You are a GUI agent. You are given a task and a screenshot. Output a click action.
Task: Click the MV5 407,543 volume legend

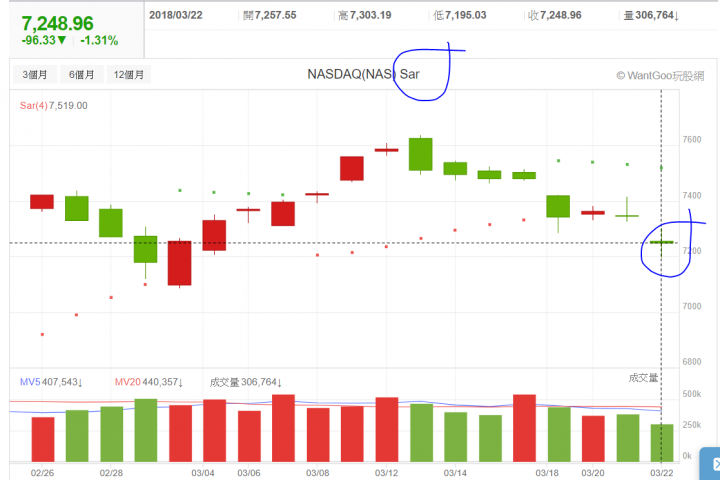click(51, 382)
